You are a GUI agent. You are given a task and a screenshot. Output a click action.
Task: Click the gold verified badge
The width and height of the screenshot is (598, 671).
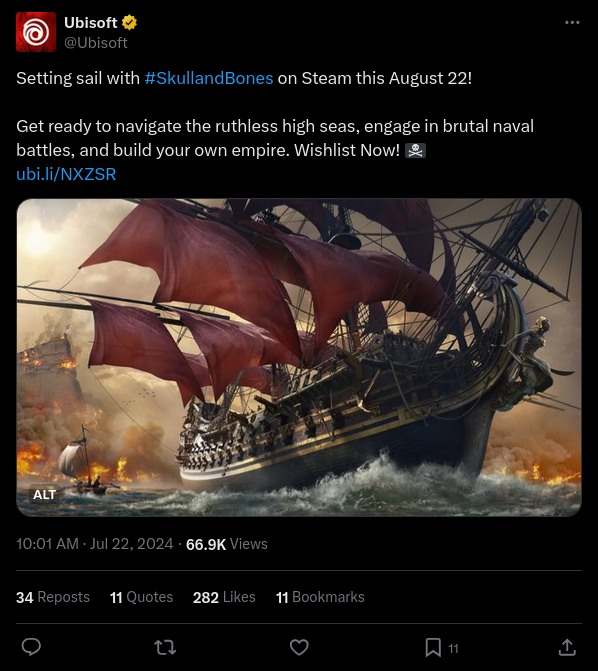tap(129, 23)
